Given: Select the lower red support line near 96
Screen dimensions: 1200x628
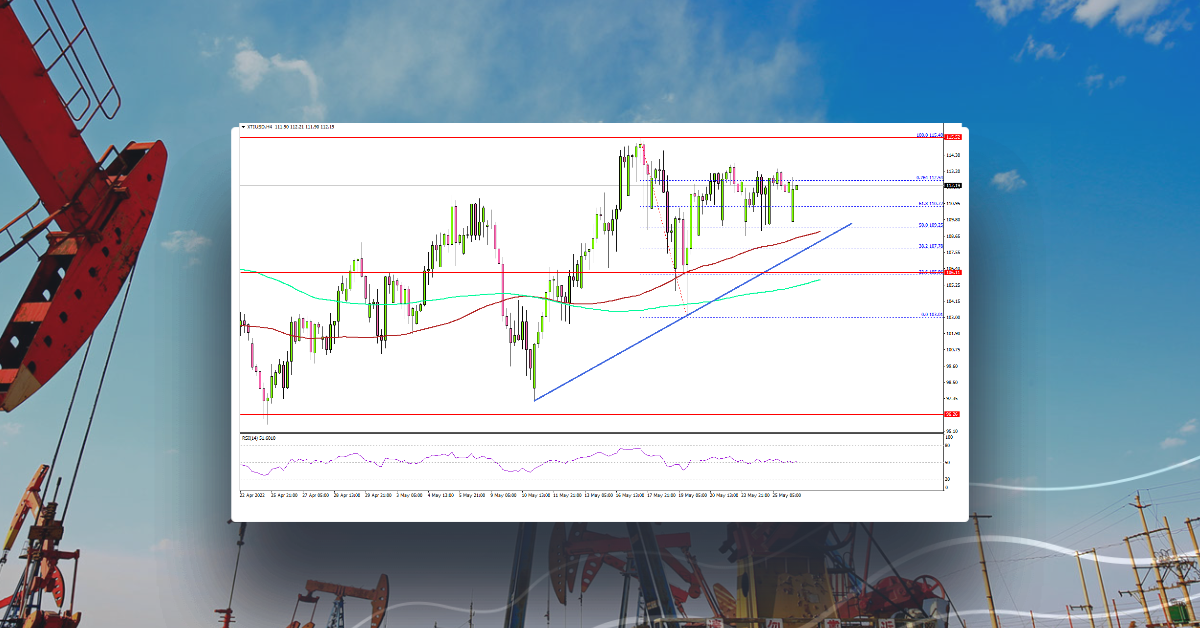Looking at the screenshot, I should [x=500, y=411].
